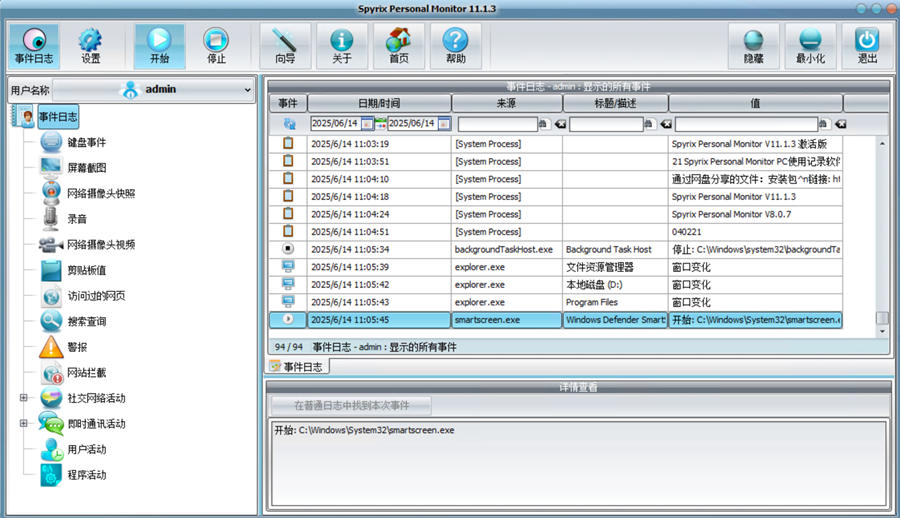This screenshot has width=900, height=518.
Task: Select 程序活动 program activity item
Action: click(86, 475)
